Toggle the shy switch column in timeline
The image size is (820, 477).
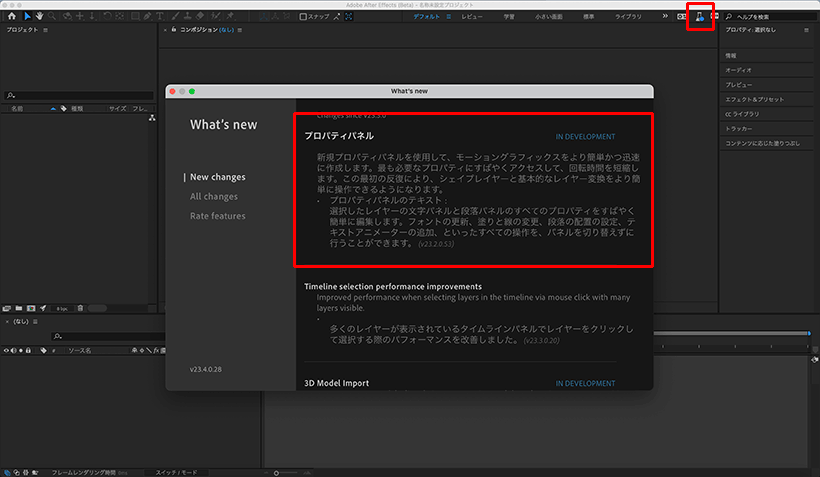point(134,350)
